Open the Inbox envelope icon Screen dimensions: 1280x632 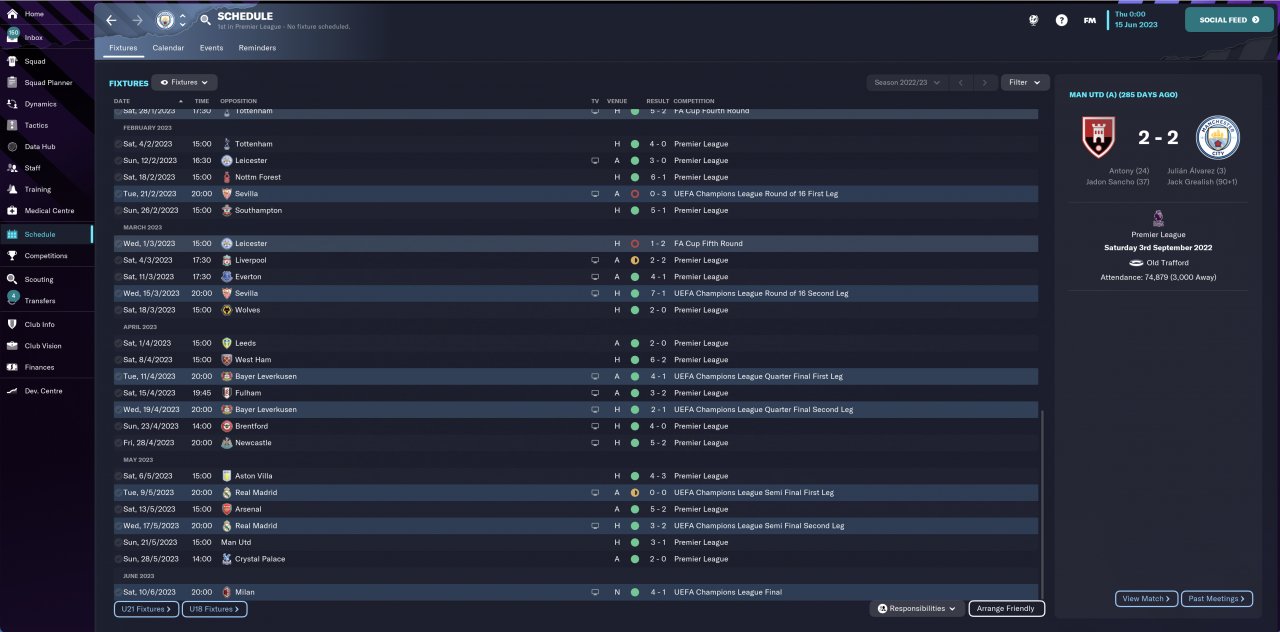13,37
